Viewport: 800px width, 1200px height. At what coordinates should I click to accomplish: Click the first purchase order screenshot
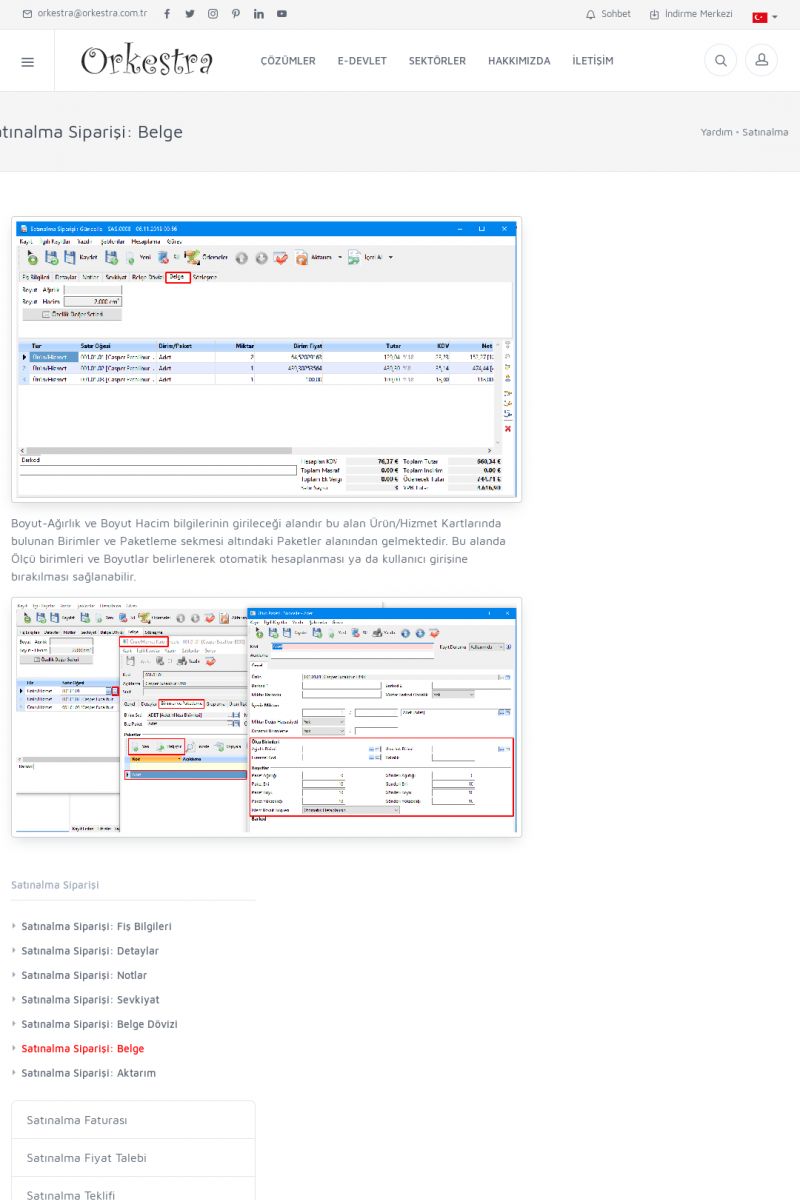[267, 359]
